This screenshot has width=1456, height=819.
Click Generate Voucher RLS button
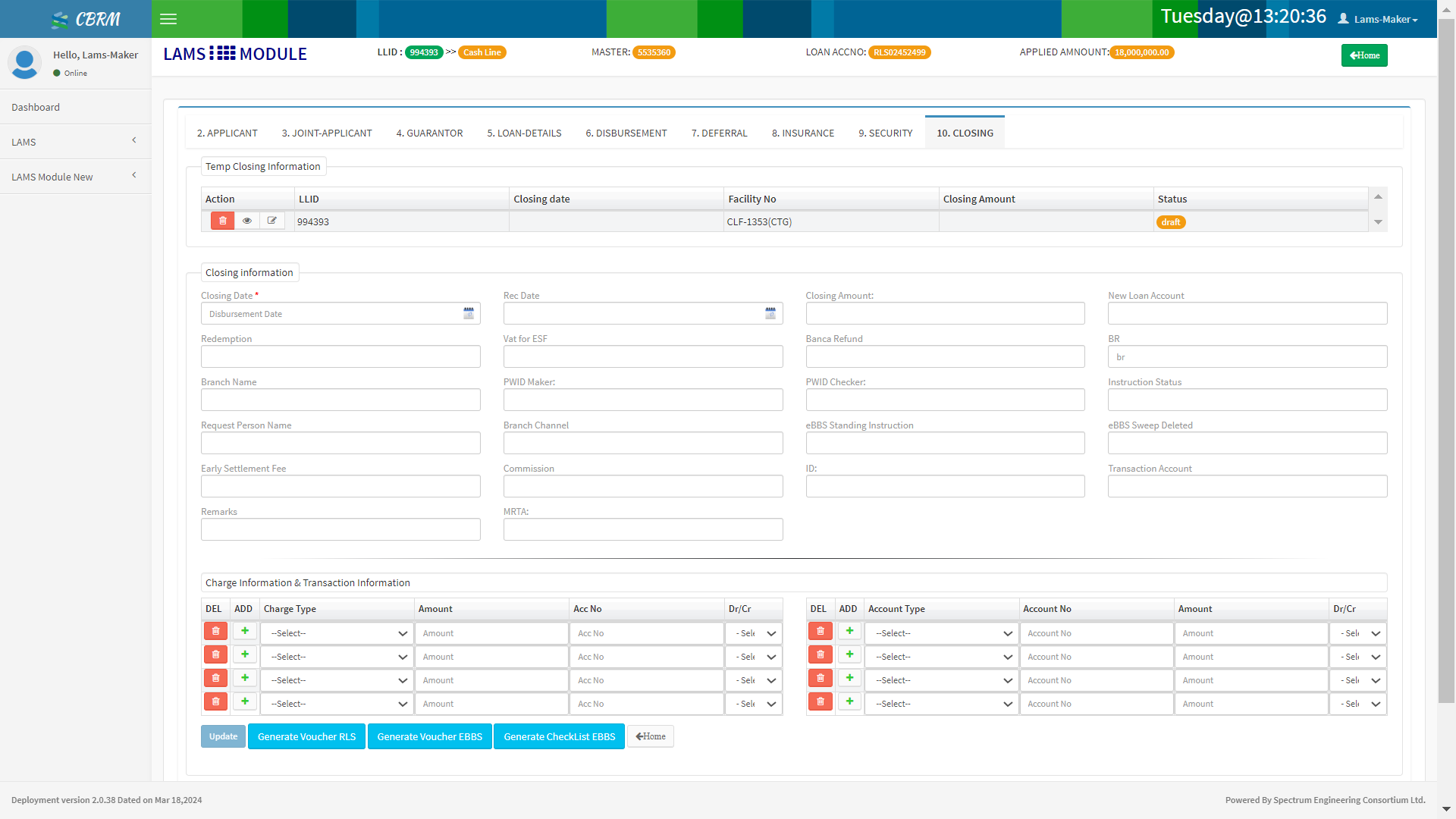(x=306, y=736)
